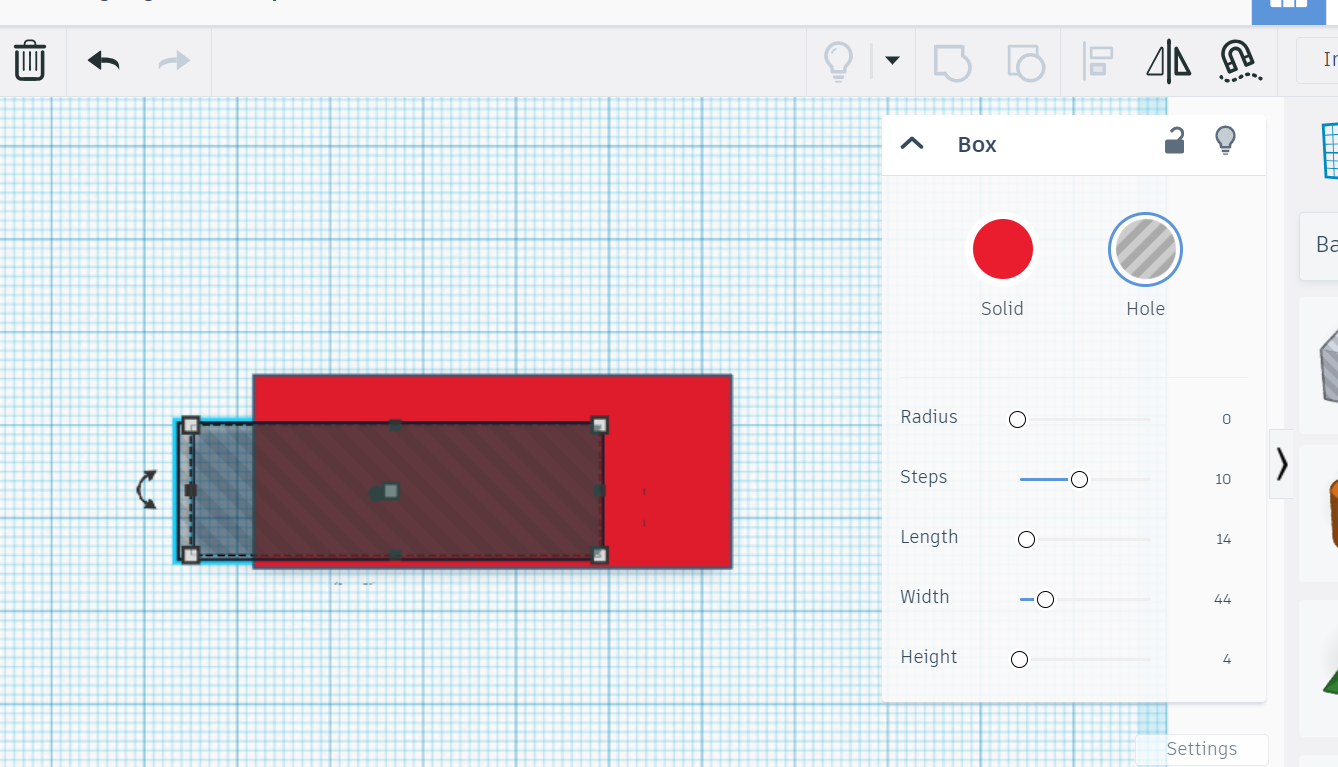Image resolution: width=1338 pixels, height=767 pixels.
Task: Edit the Height value 4
Action: [1226, 659]
